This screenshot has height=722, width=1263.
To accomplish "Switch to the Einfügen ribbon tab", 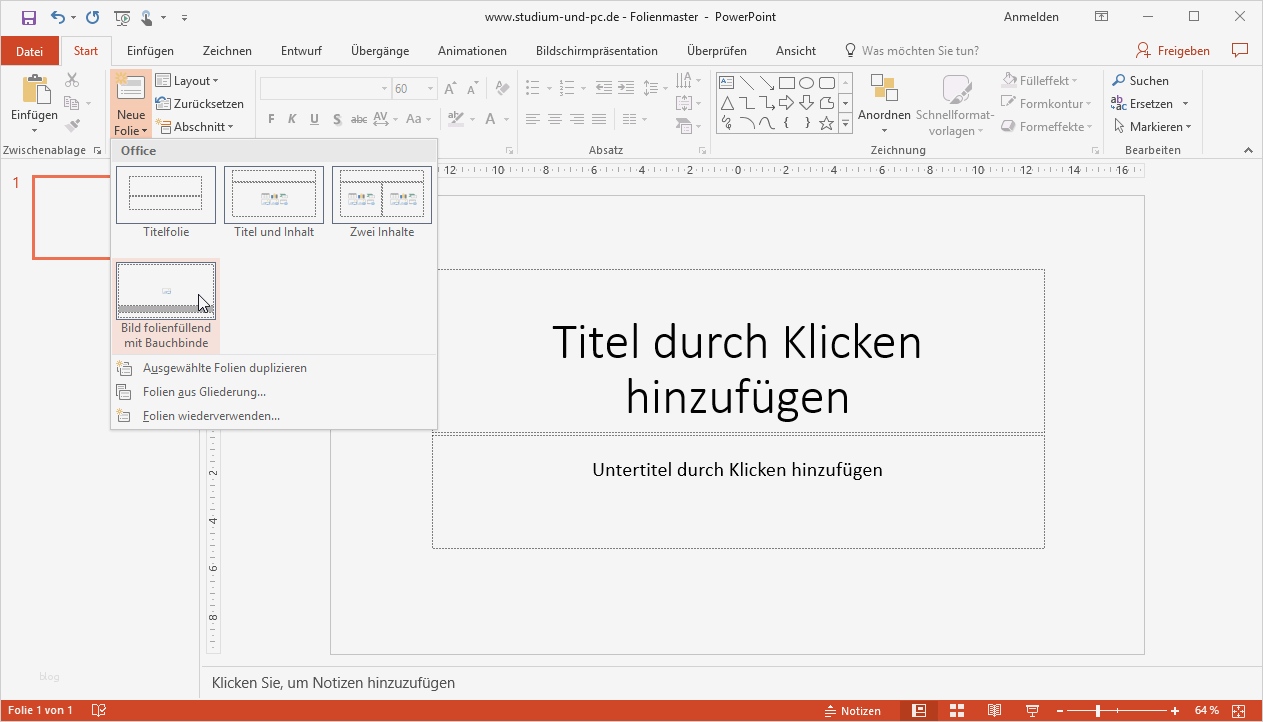I will (x=150, y=50).
